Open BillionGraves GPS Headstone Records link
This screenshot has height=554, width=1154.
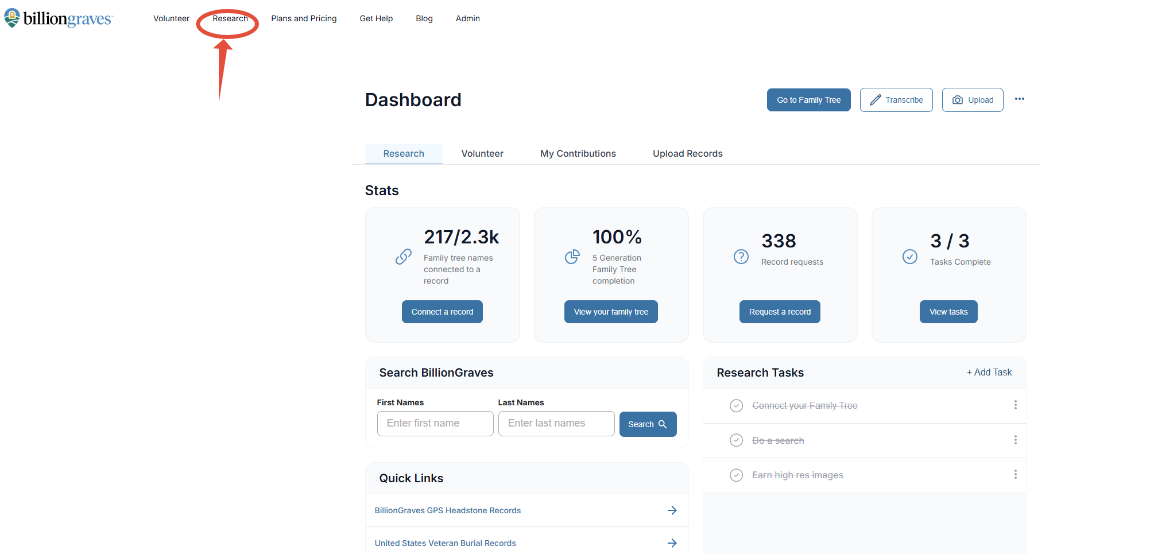tap(447, 510)
